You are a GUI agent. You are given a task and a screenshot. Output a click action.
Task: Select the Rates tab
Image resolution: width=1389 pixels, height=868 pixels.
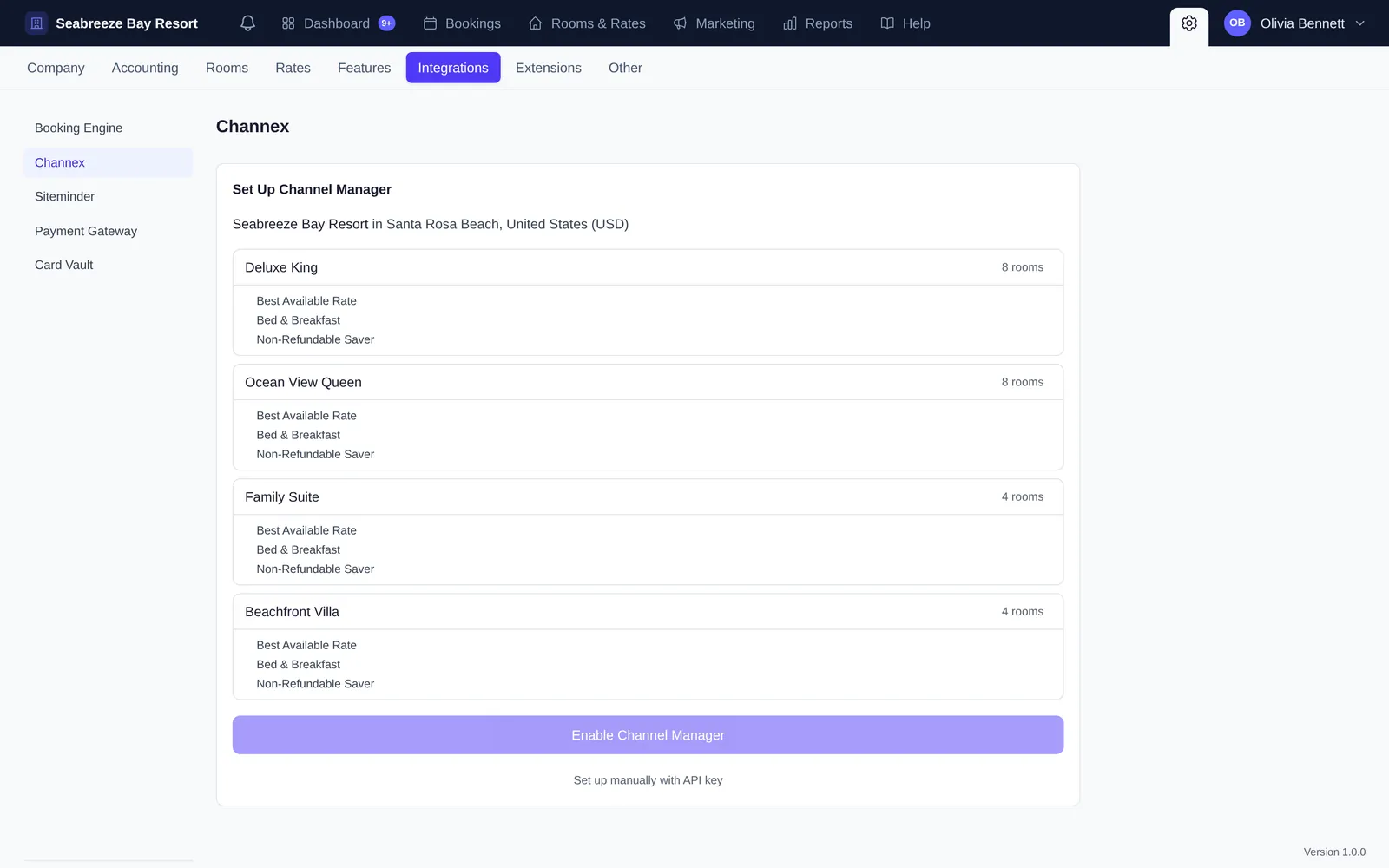point(293,68)
